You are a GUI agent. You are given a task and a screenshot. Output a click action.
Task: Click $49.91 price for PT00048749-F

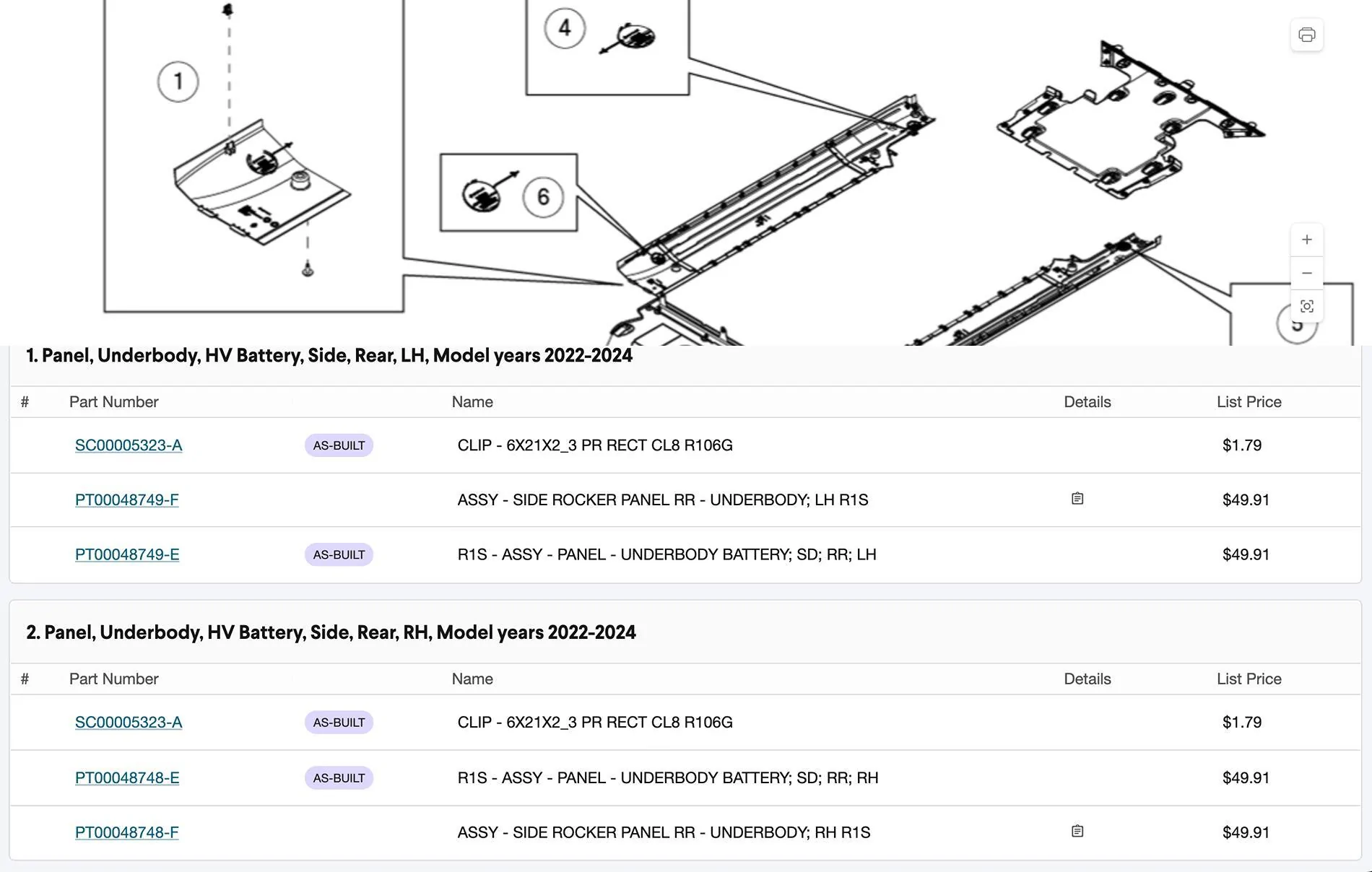[x=1246, y=500]
